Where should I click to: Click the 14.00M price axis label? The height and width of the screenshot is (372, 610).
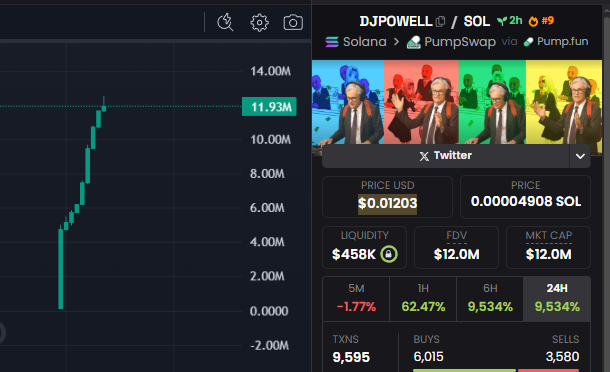[270, 71]
